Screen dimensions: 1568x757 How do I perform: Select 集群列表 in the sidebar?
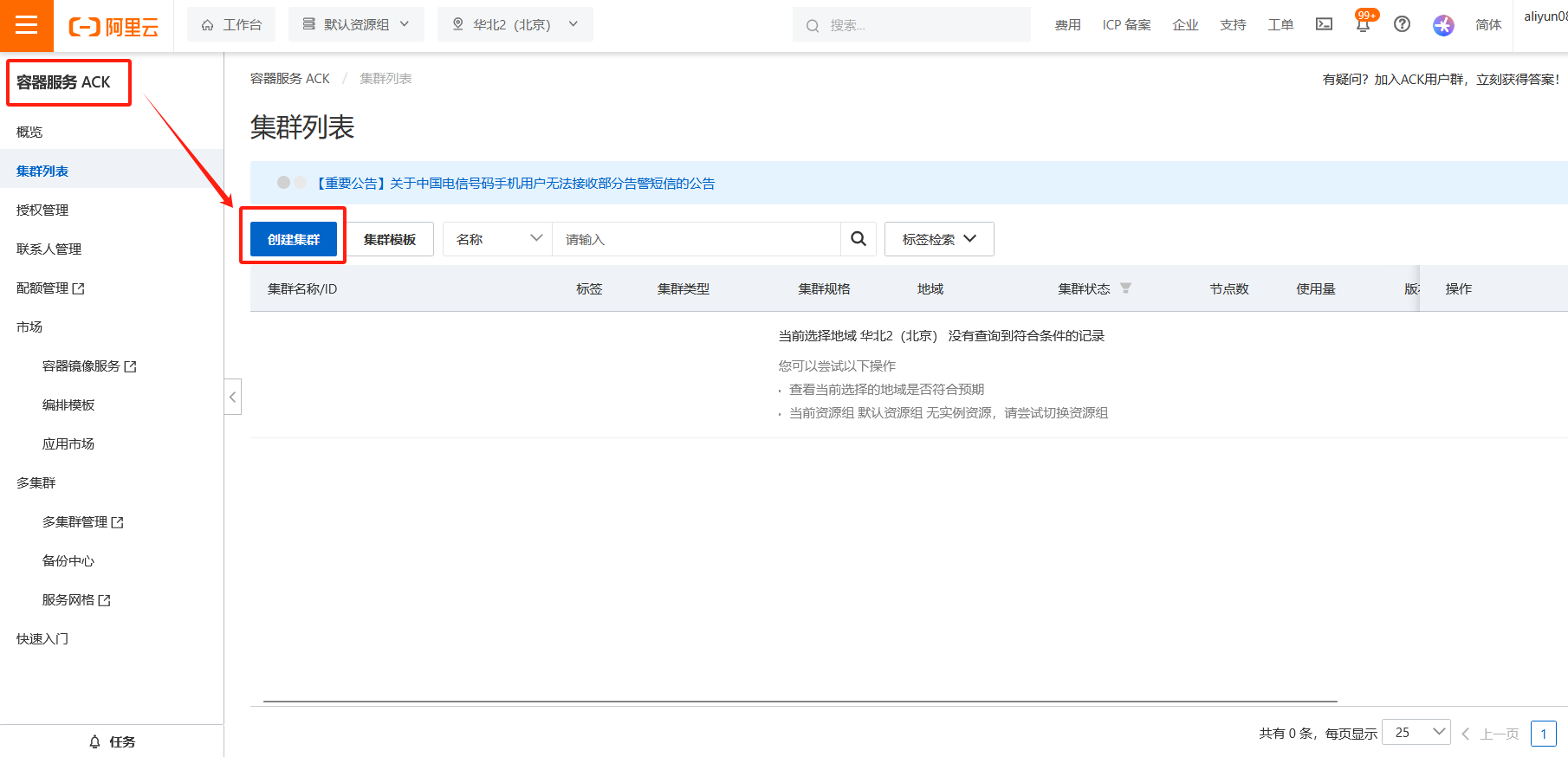point(42,171)
